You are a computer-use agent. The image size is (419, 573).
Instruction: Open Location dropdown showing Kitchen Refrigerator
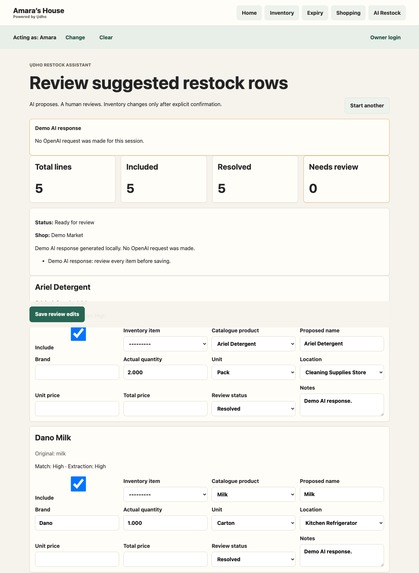point(342,523)
